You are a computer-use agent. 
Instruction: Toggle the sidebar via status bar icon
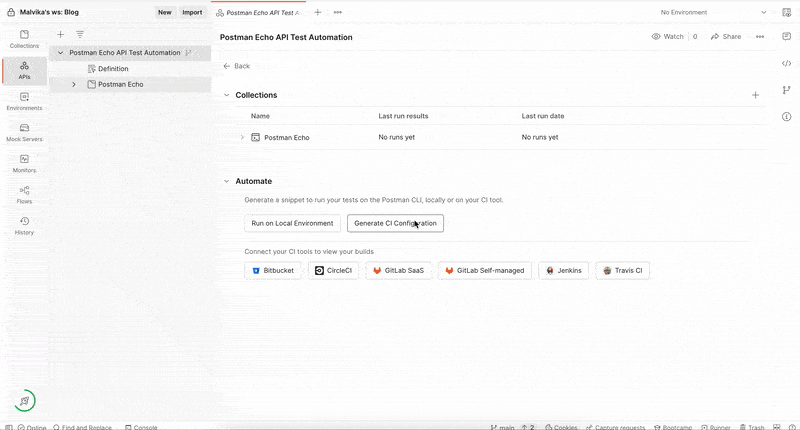pos(9,427)
